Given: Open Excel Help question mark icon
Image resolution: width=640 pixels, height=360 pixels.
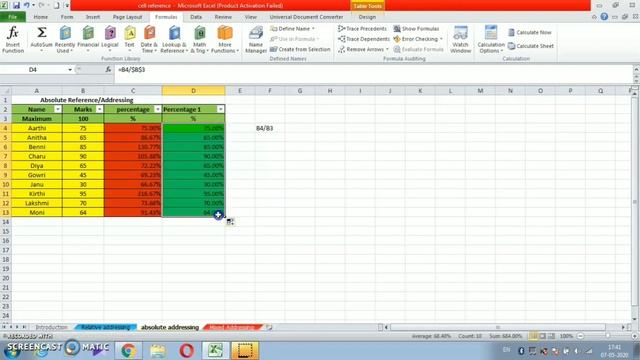Looking at the screenshot, I should click(x=604, y=17).
